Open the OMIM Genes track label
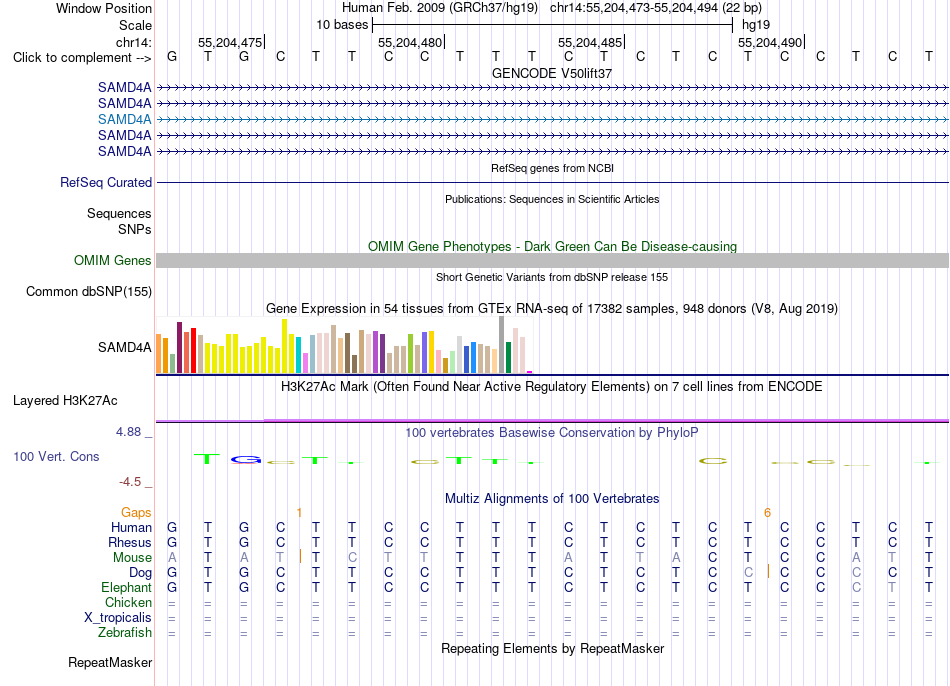Viewport: 950px width, 686px height. click(112, 261)
